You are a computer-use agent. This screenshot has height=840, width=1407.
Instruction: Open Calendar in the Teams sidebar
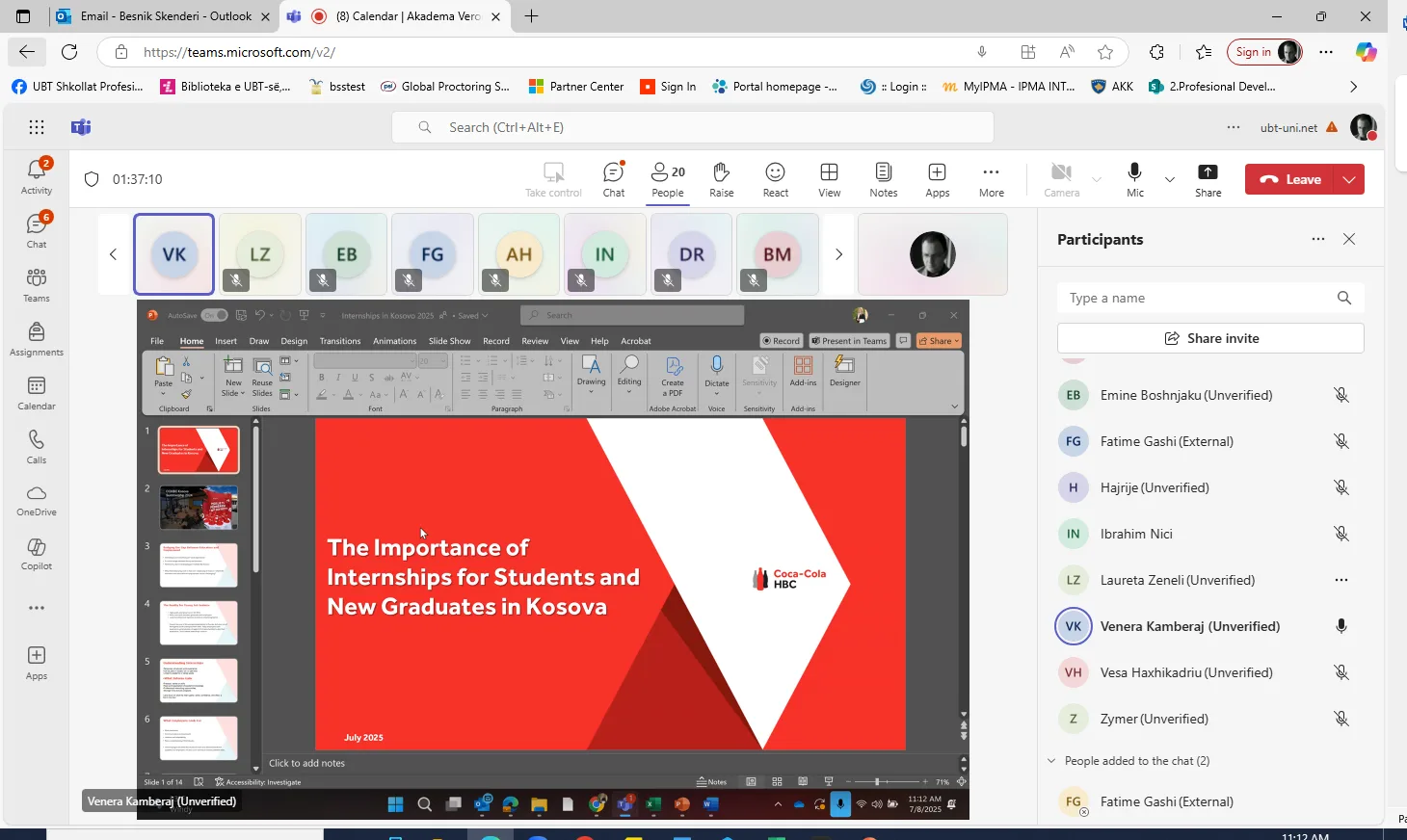37,393
